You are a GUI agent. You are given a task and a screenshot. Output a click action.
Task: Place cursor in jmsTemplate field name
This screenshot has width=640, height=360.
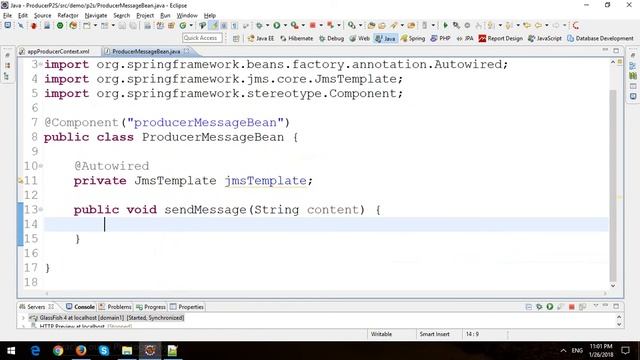coord(265,180)
